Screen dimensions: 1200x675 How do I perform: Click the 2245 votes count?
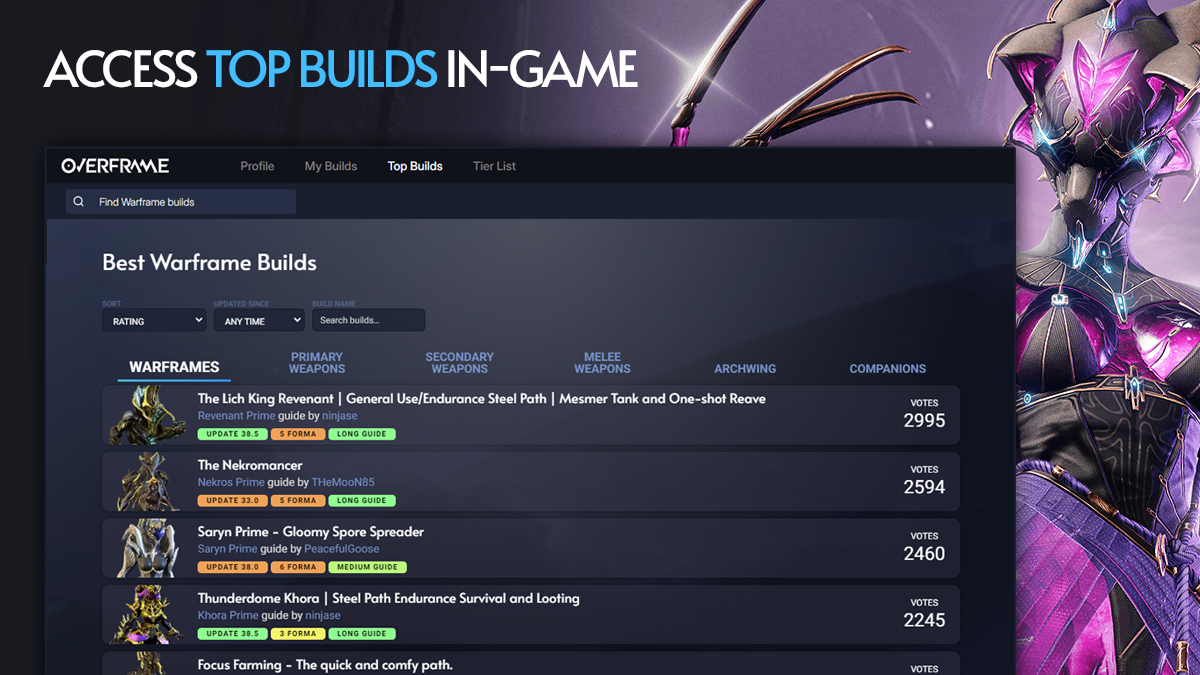[924, 620]
